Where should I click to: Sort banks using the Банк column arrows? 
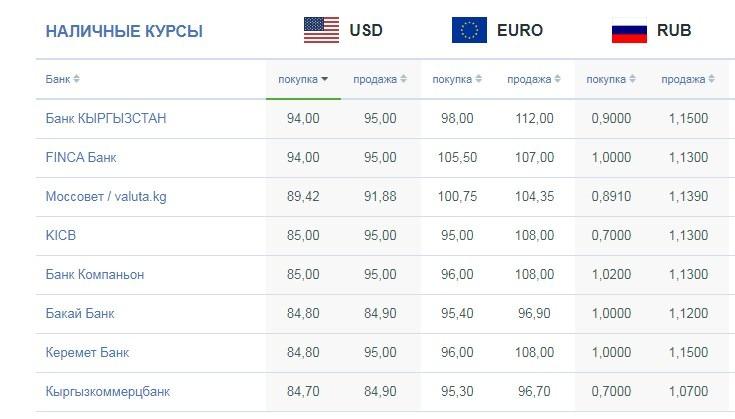pyautogui.click(x=76, y=79)
